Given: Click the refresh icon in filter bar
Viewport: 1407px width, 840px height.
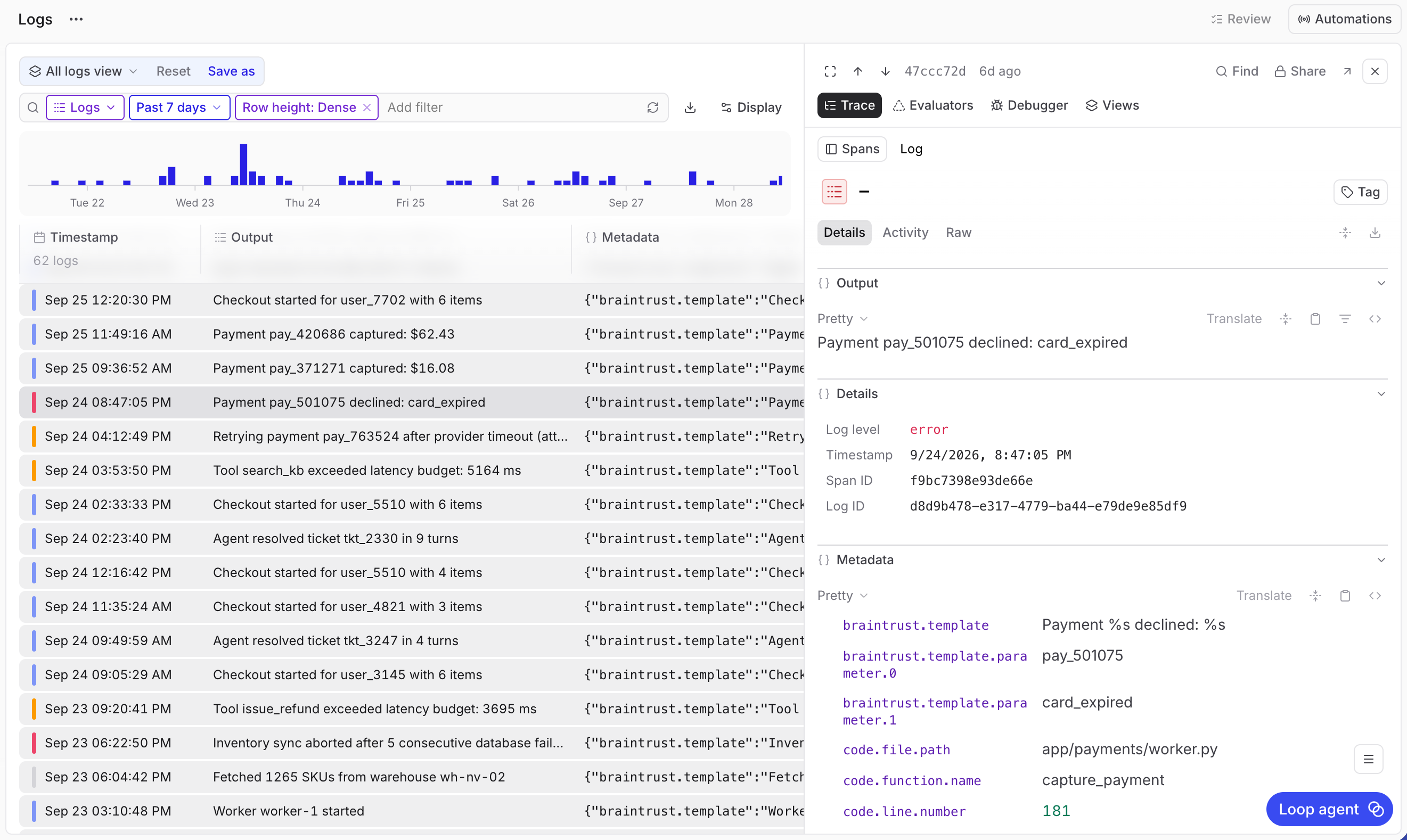Looking at the screenshot, I should coord(653,108).
